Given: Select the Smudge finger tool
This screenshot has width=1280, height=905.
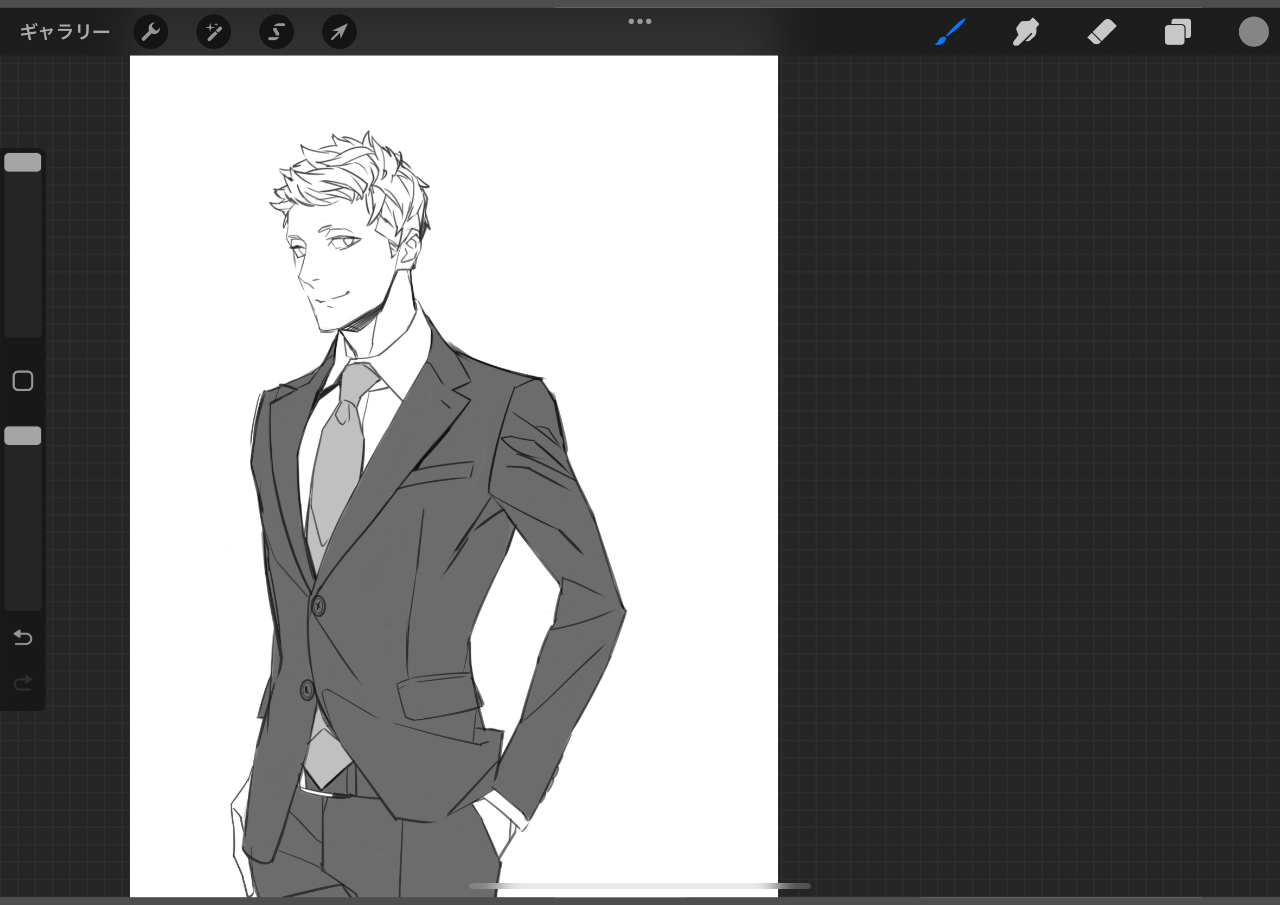Looking at the screenshot, I should [1025, 32].
